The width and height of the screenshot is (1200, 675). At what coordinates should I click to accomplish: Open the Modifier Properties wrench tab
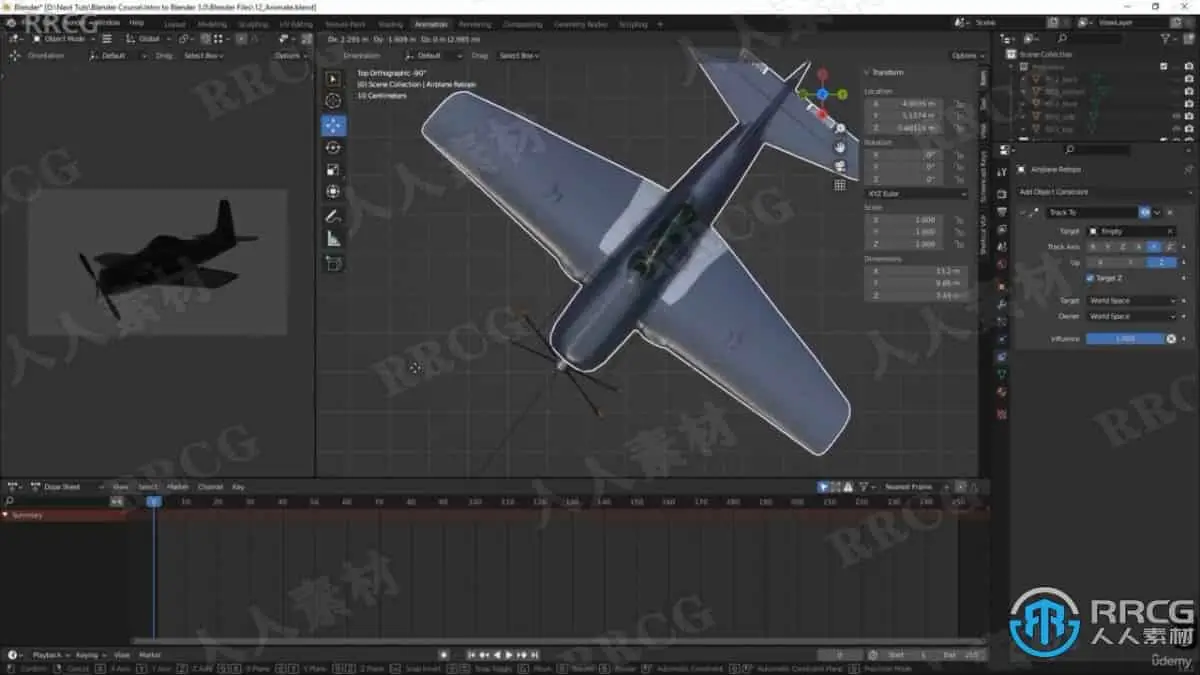pos(1000,306)
